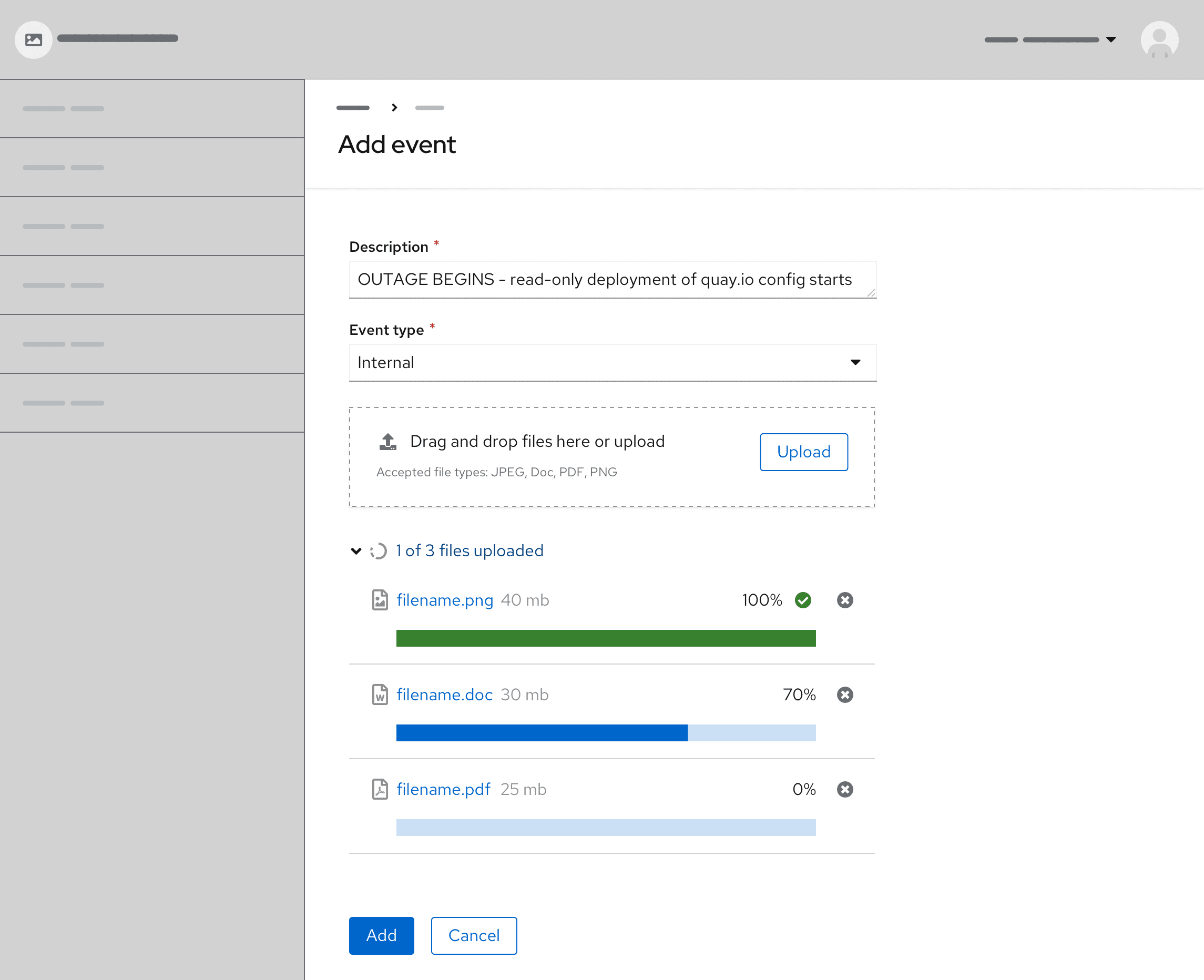The height and width of the screenshot is (980, 1204).
Task: Click the PNG image file icon
Action: (x=380, y=600)
